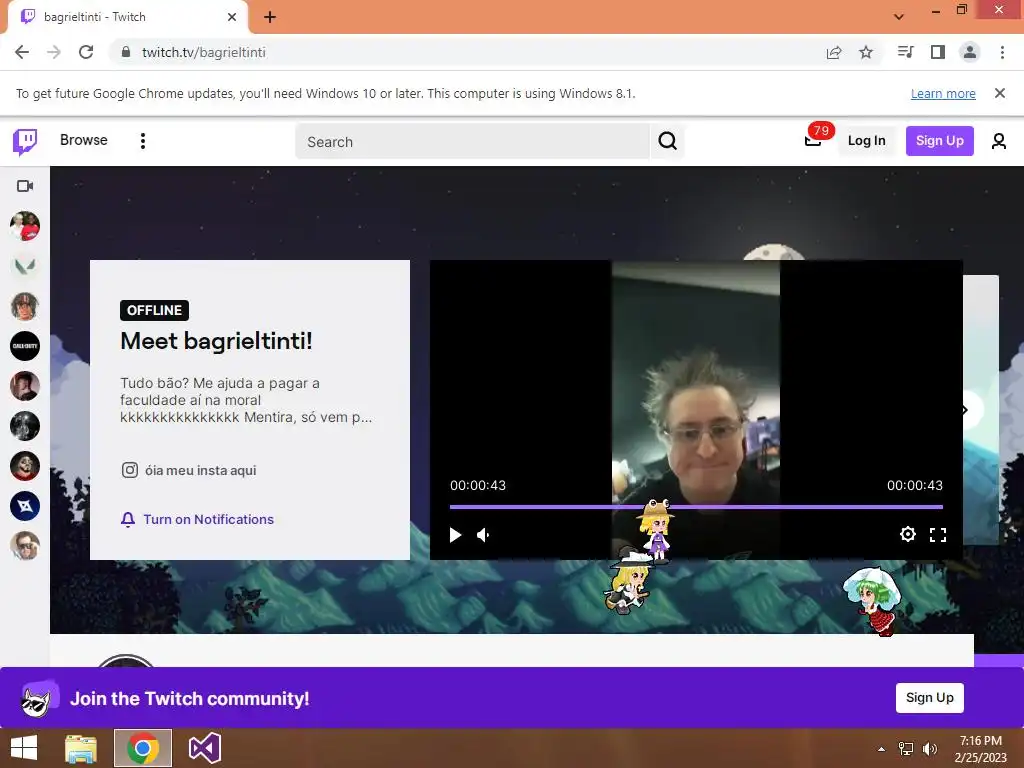Open the last sidebar avatar with sunglasses
This screenshot has width=1024, height=768.
(x=25, y=546)
